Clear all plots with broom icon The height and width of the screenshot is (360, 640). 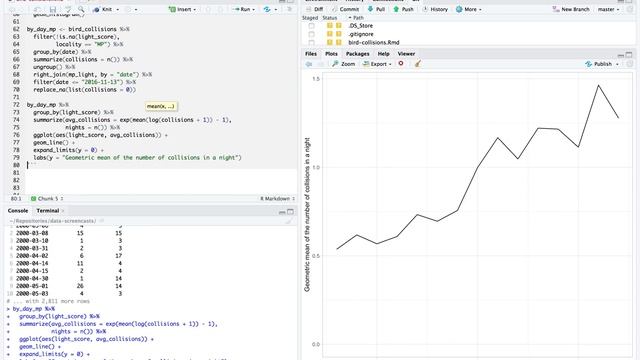tap(418, 64)
